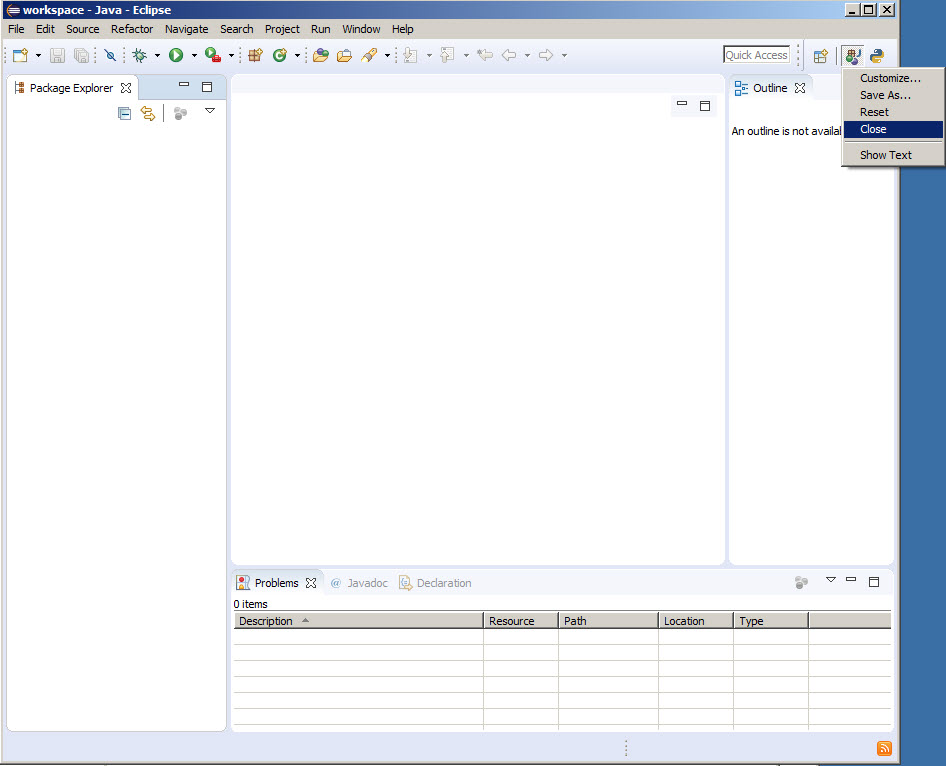946x766 pixels.
Task: Click the New Java Package icon
Action: [x=255, y=56]
